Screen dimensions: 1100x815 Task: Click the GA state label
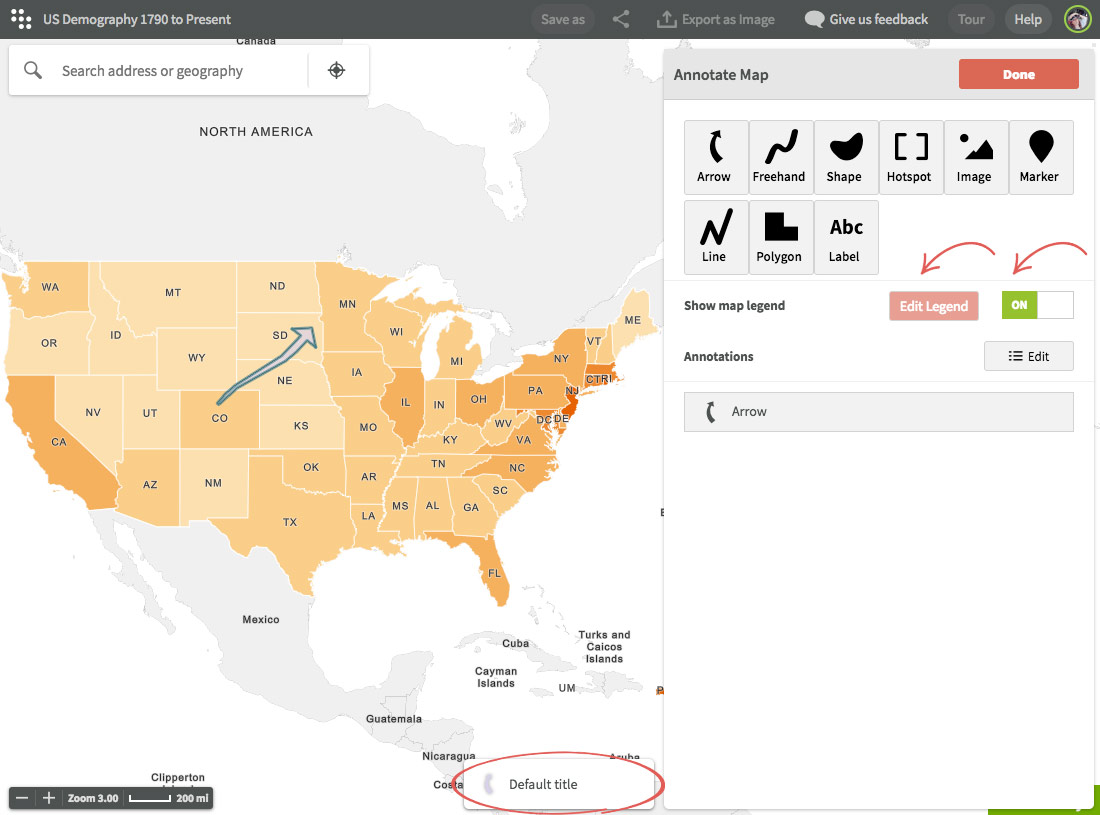coord(471,507)
